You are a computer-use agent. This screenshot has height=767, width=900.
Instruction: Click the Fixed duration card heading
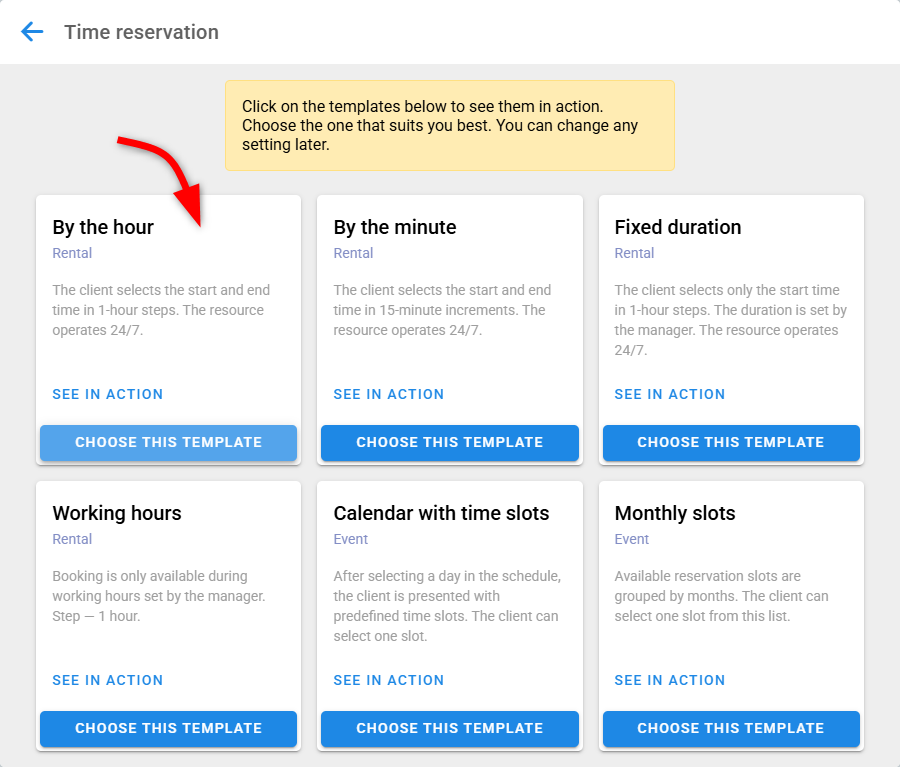tap(677, 227)
